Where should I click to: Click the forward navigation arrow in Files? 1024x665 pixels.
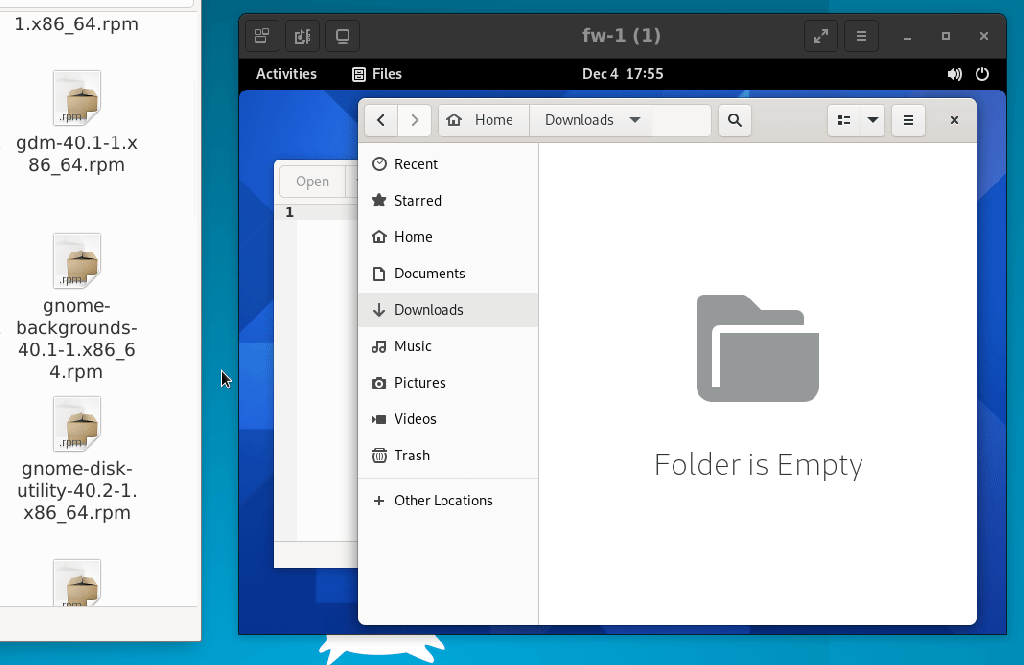415,120
